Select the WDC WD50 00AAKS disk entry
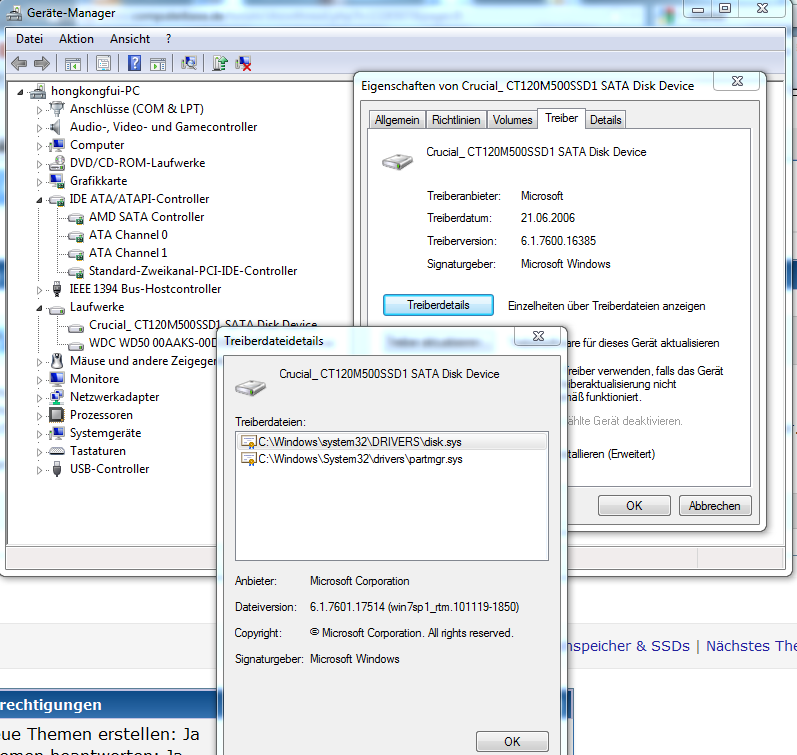 (x=152, y=343)
